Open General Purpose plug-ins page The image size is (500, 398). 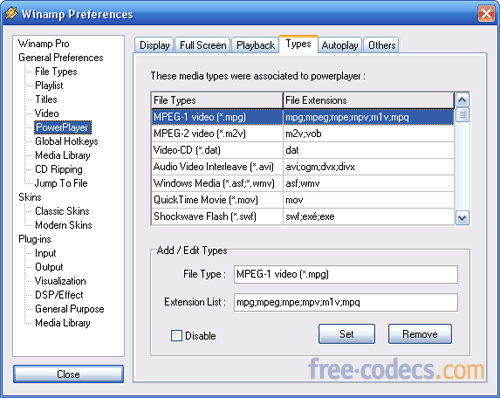[x=69, y=309]
